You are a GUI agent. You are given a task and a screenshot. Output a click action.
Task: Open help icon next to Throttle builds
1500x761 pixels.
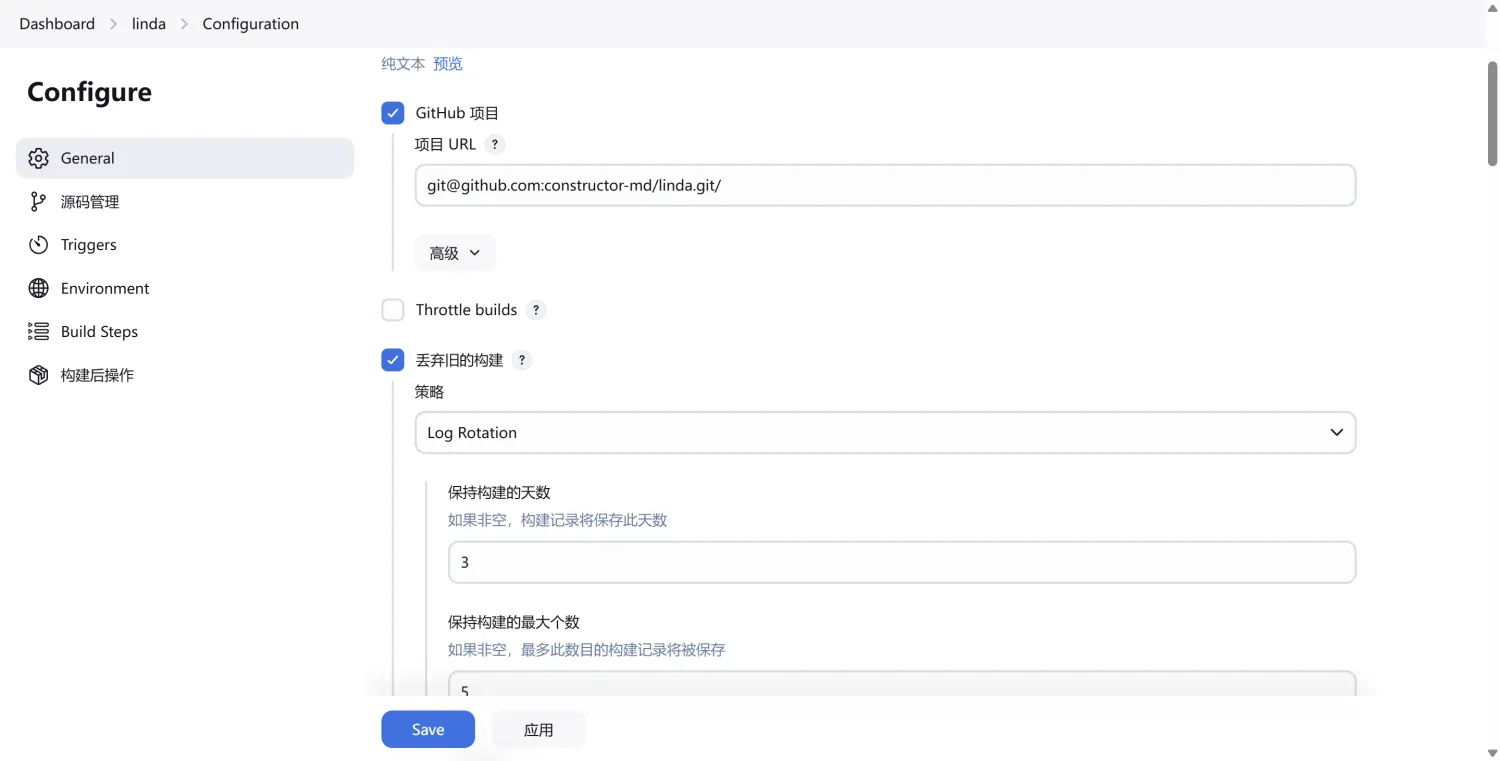point(536,310)
